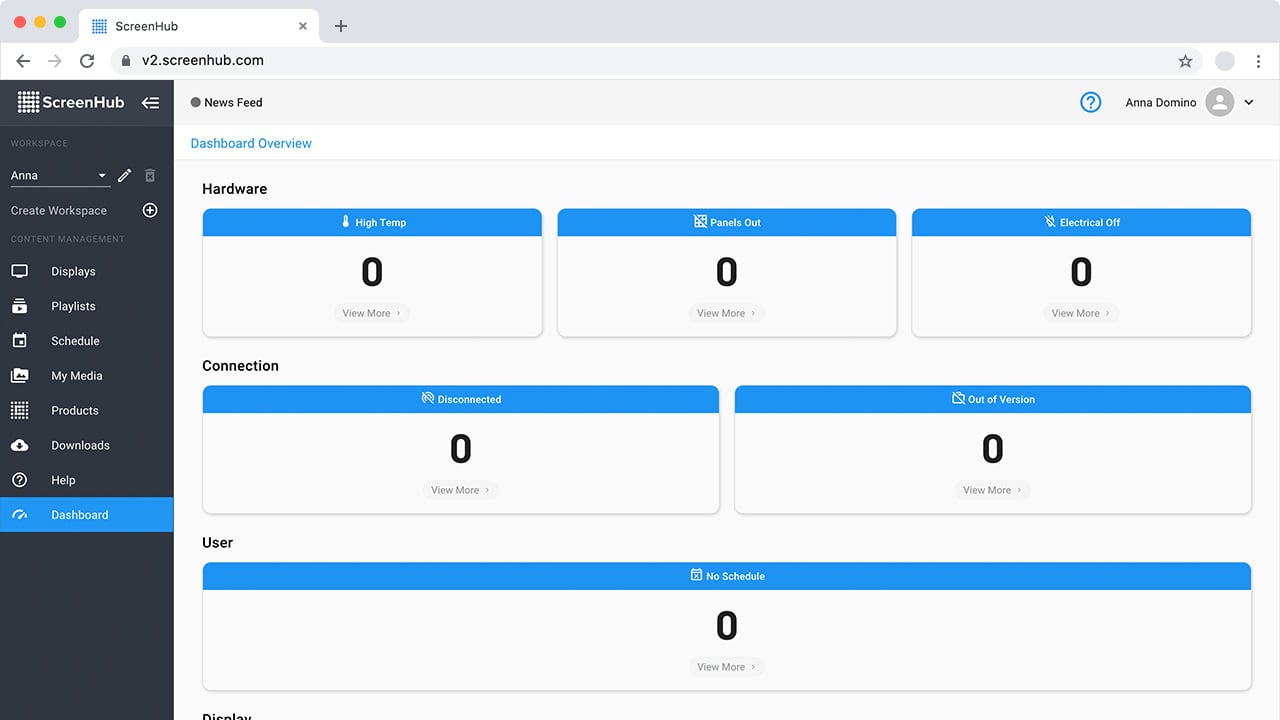Open the Schedule page
Viewport: 1280px width, 720px height.
click(x=87, y=341)
